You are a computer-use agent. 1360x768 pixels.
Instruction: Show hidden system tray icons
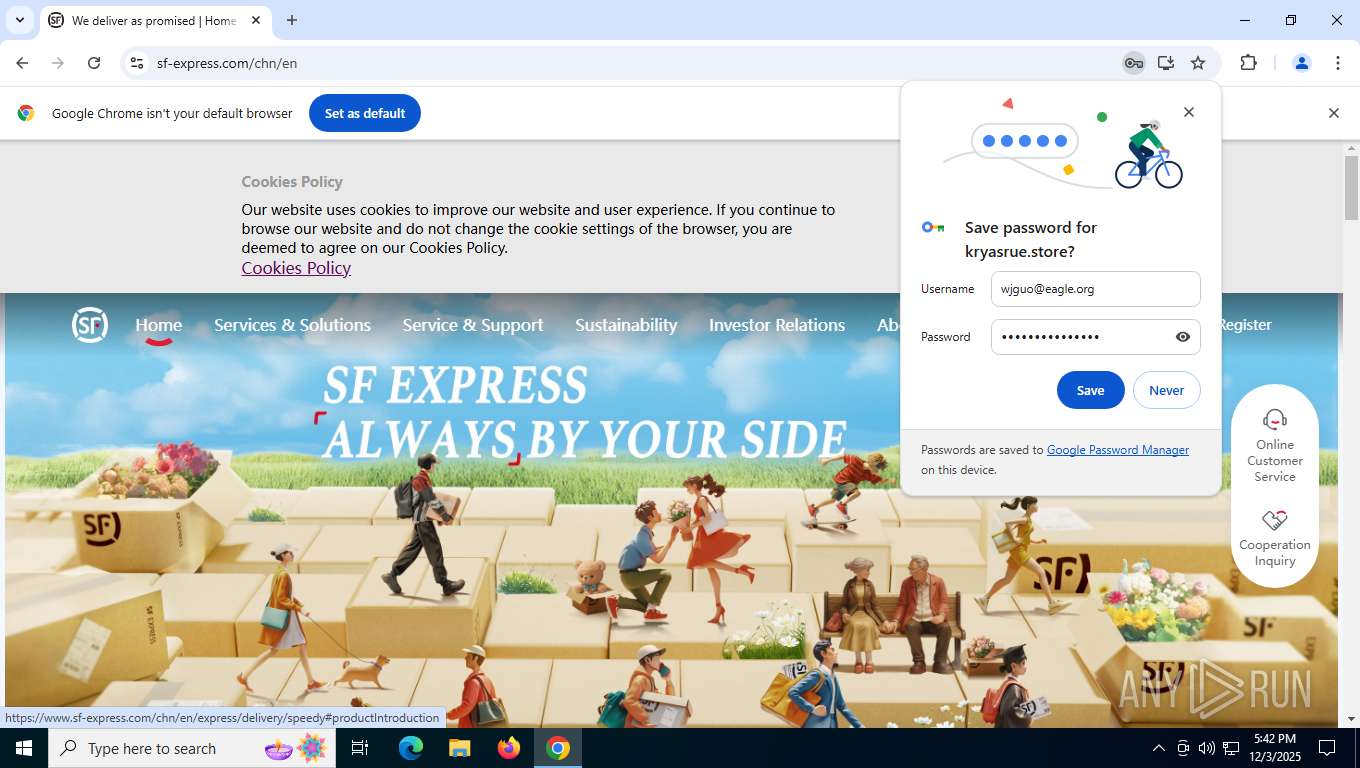[x=1159, y=748]
